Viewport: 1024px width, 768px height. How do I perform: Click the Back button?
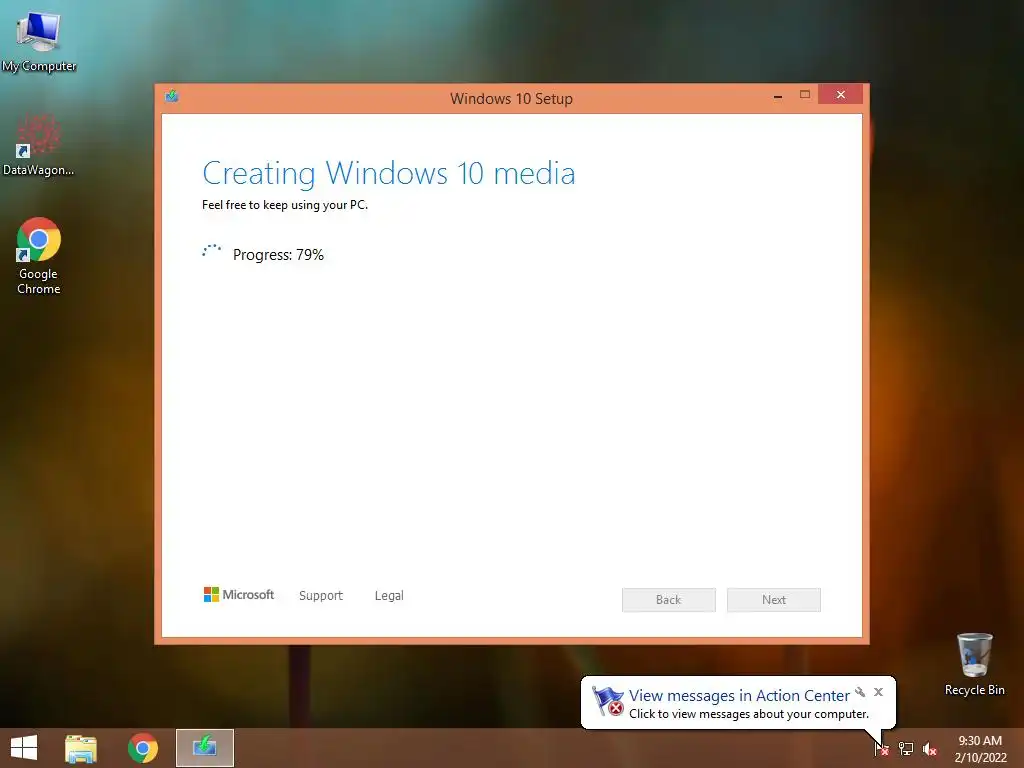[x=669, y=600]
